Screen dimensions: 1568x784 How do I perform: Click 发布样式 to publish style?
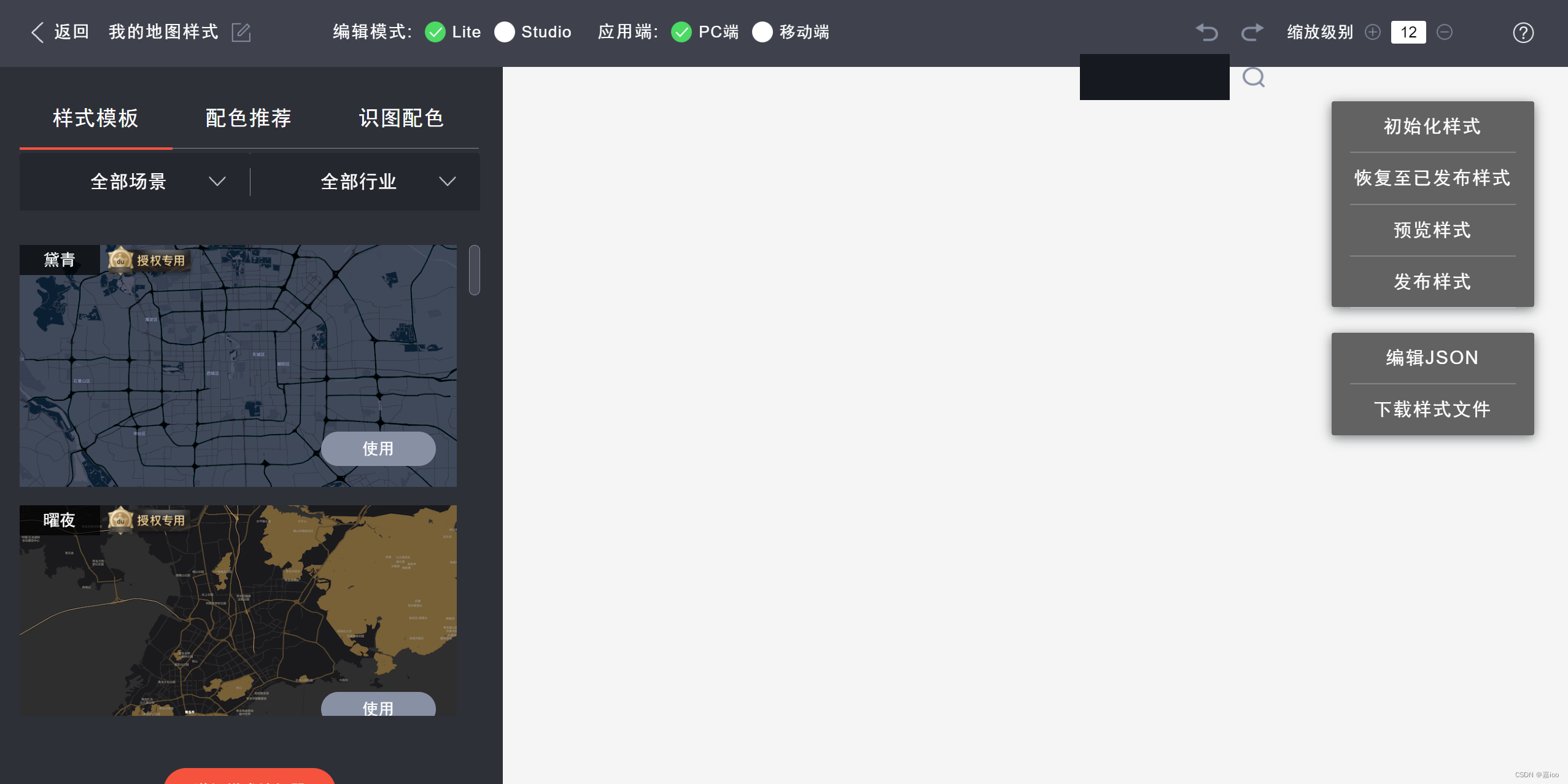1432,282
